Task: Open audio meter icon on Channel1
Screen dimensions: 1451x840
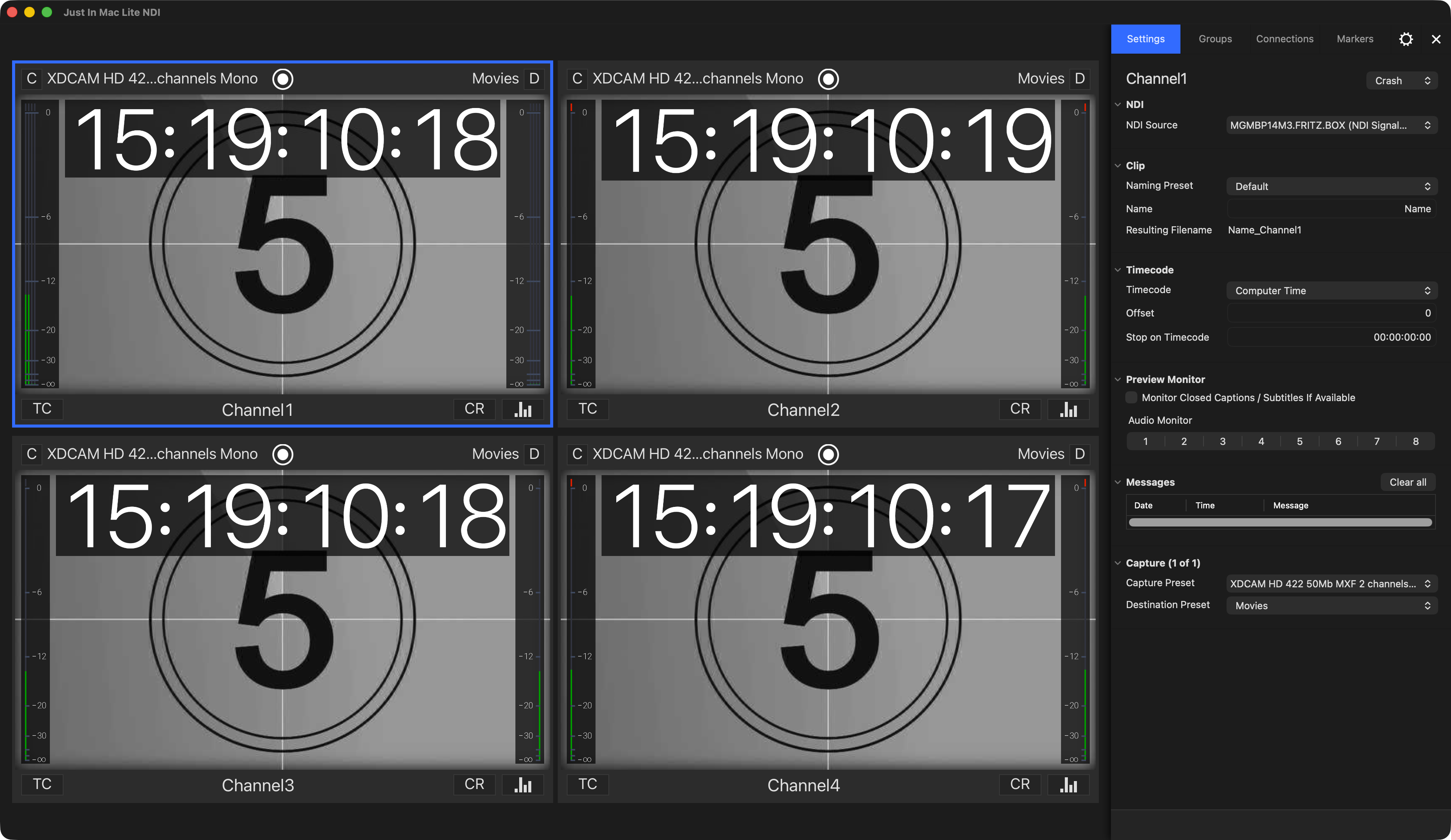Action: [523, 409]
